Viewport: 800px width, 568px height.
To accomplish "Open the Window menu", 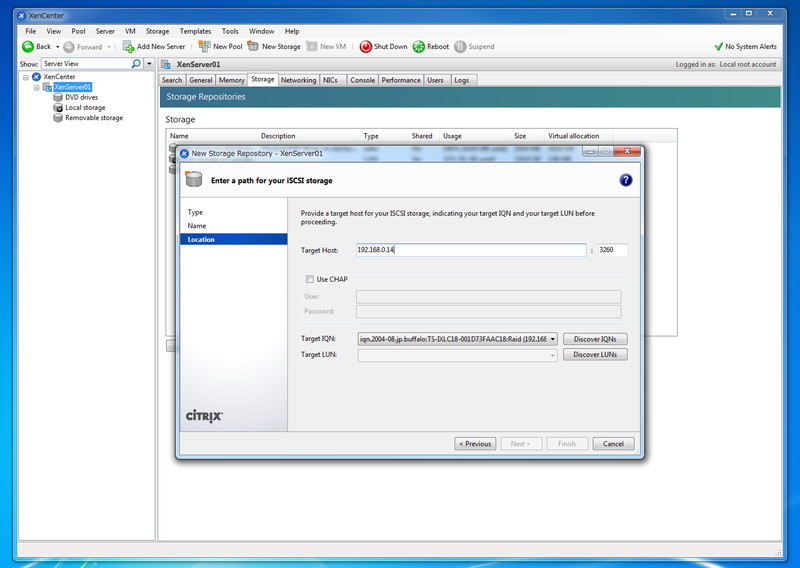I will click(262, 31).
